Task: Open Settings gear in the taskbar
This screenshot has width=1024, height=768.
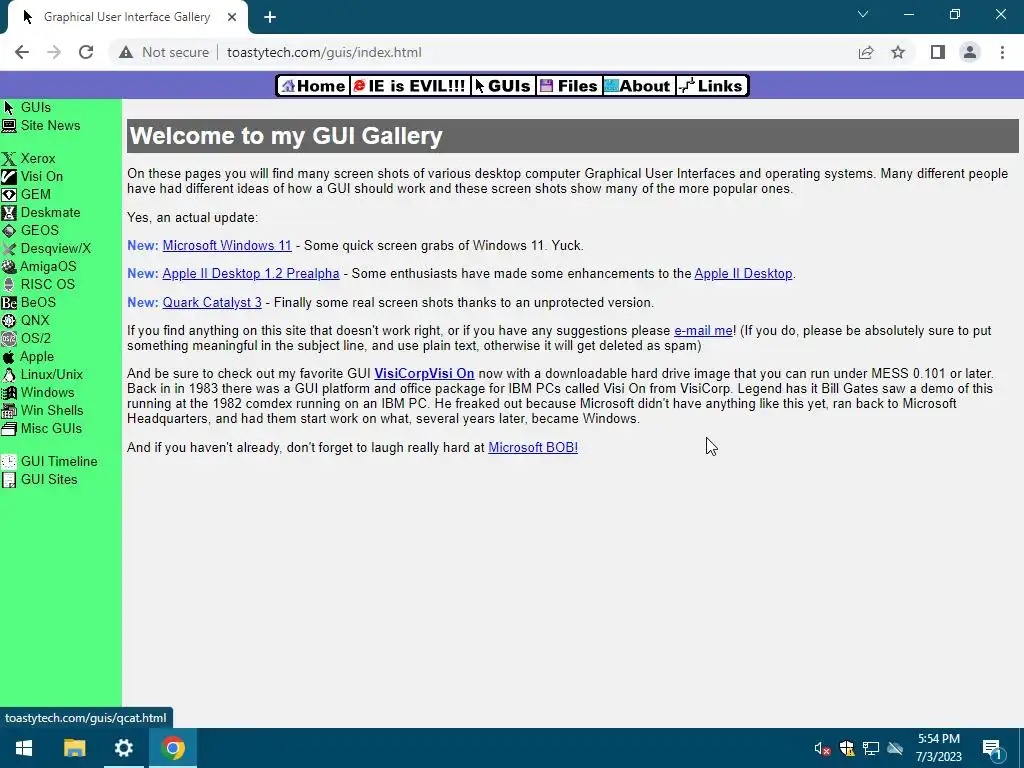Action: coord(124,748)
